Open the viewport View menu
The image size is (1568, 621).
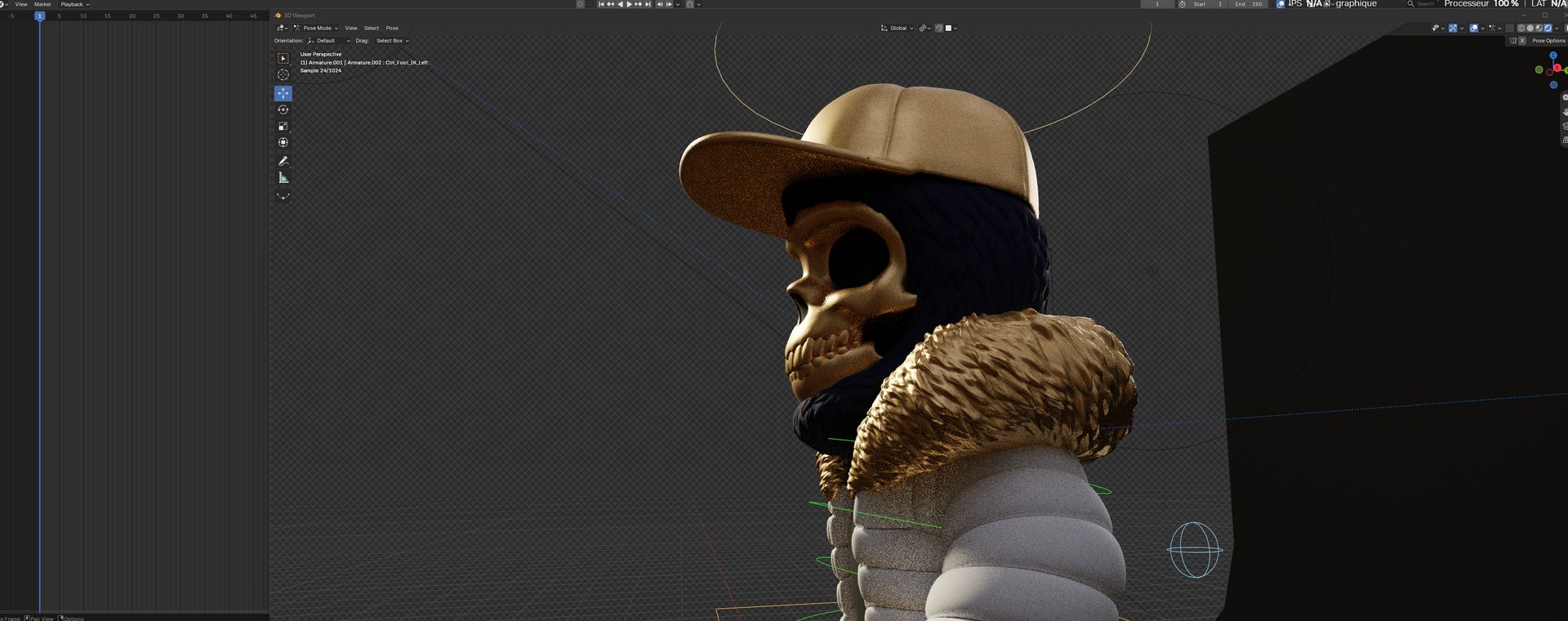(351, 28)
